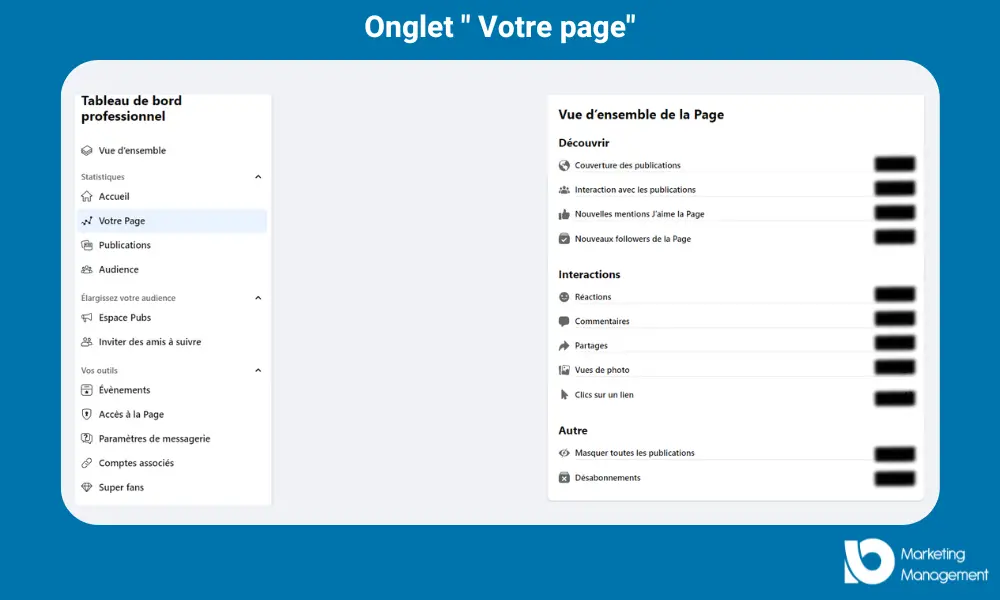This screenshot has width=1000, height=600.
Task: Click the share arrow icon for Partages
Action: pos(564,346)
